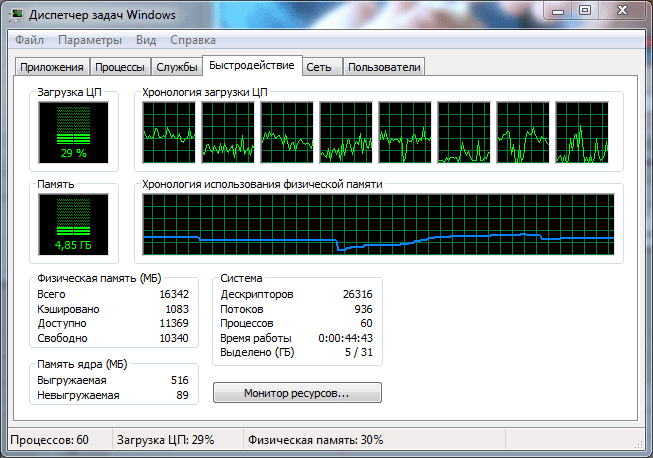
Task: Open the Параметры menu
Action: click(x=90, y=40)
